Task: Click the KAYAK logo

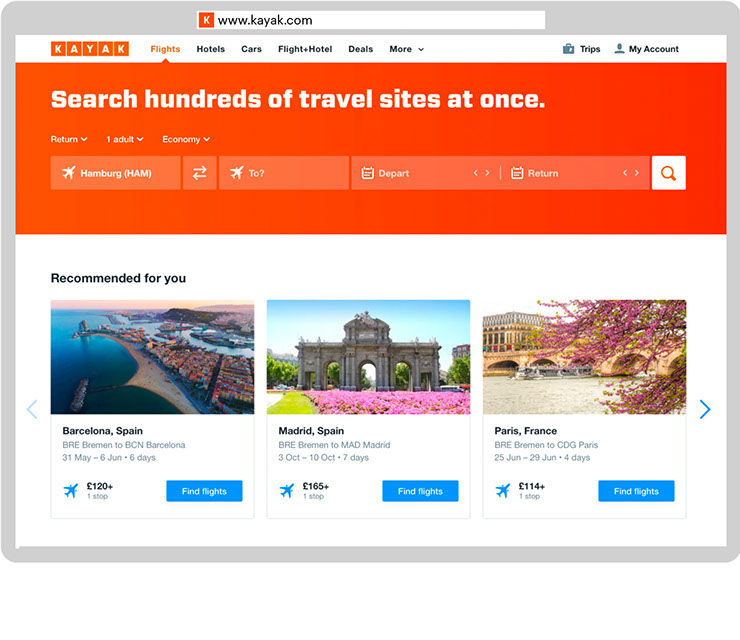Action: (90, 49)
